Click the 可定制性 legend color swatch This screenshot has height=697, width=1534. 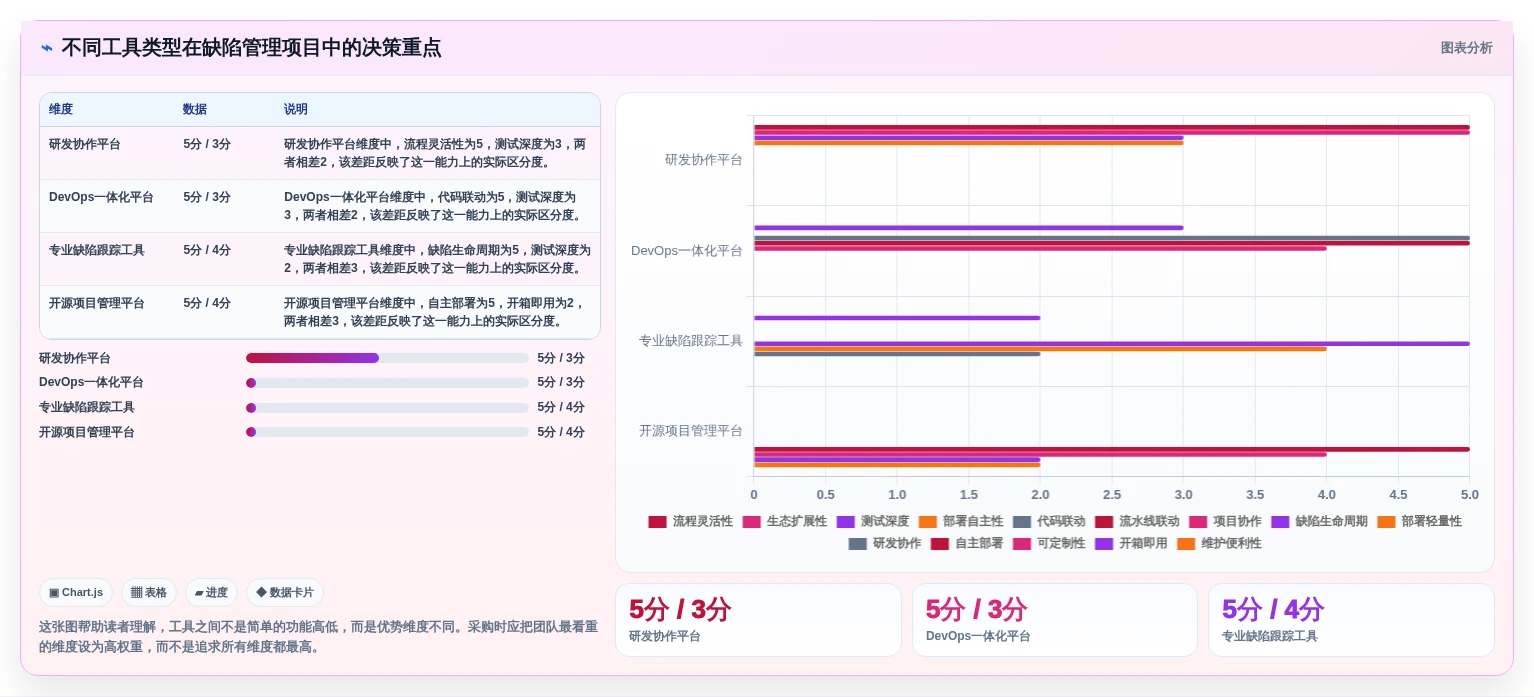click(1021, 544)
